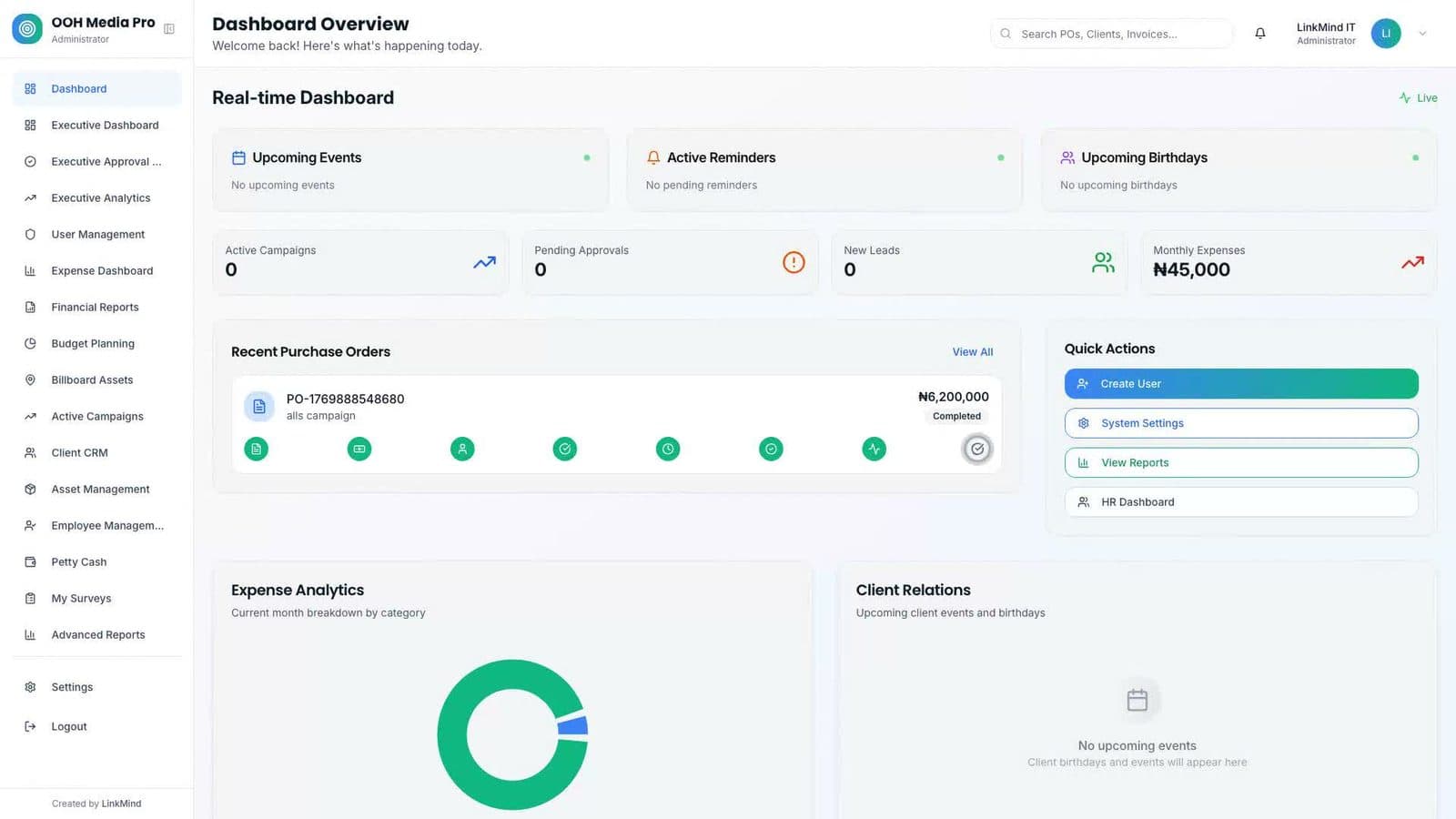Image resolution: width=1456 pixels, height=819 pixels.
Task: Click purchase order PO-1769888548680 document icon
Action: [259, 406]
